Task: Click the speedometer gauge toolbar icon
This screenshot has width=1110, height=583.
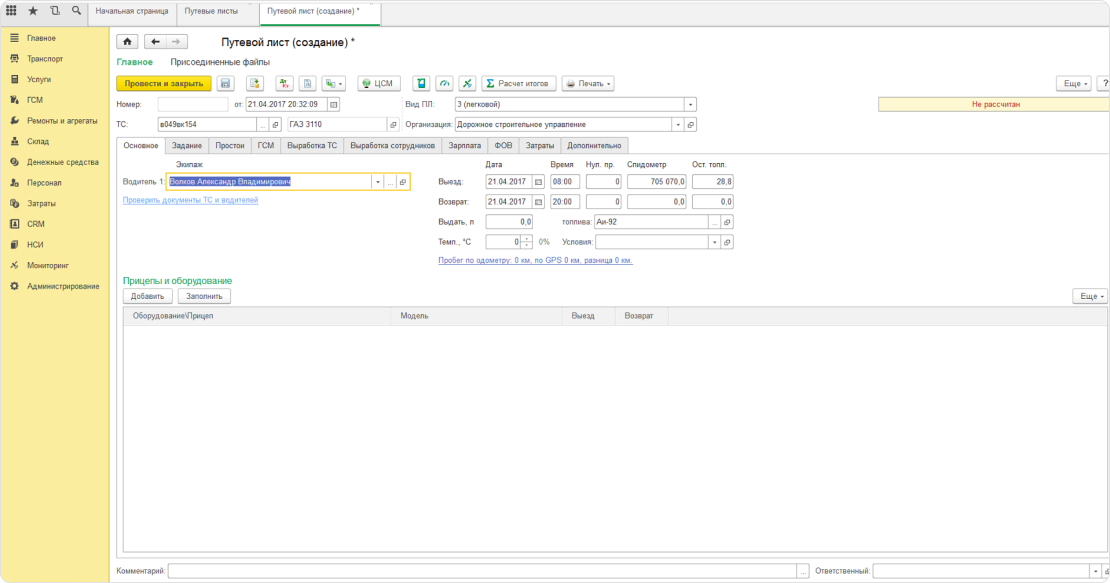Action: (445, 83)
